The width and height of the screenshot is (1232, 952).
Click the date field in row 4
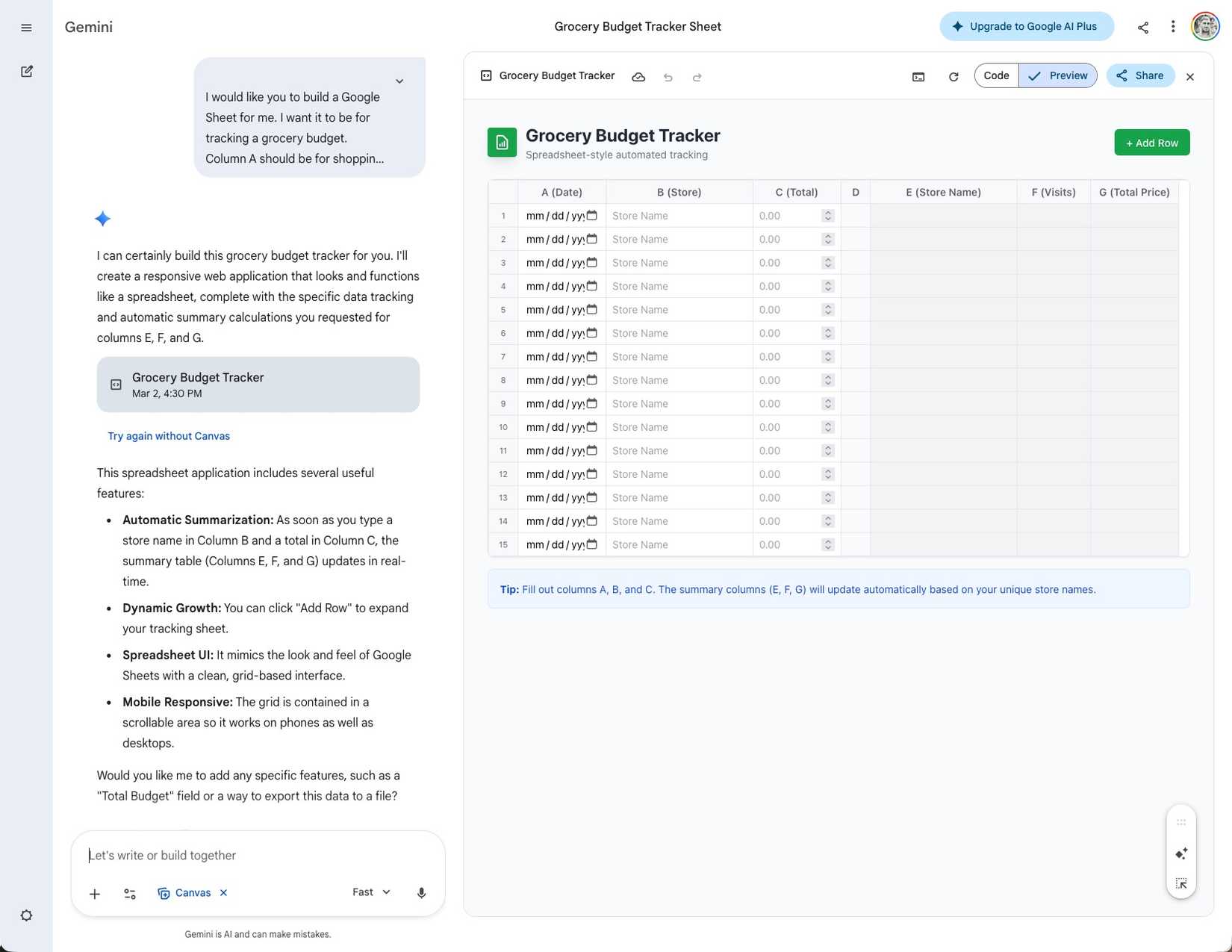[x=562, y=286]
